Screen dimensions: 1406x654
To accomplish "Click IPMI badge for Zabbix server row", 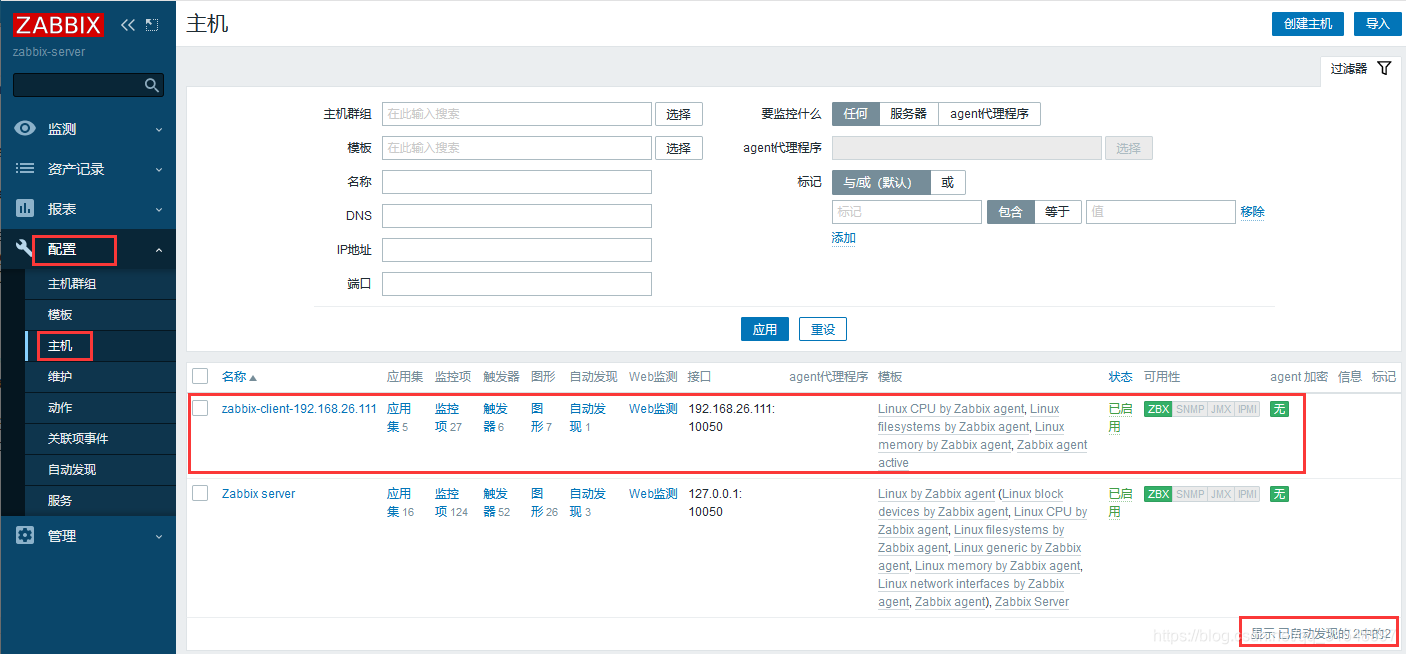I will pos(1247,494).
